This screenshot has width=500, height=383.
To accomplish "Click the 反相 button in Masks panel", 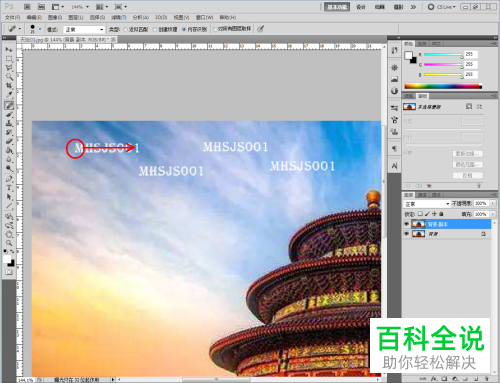I will coord(468,175).
